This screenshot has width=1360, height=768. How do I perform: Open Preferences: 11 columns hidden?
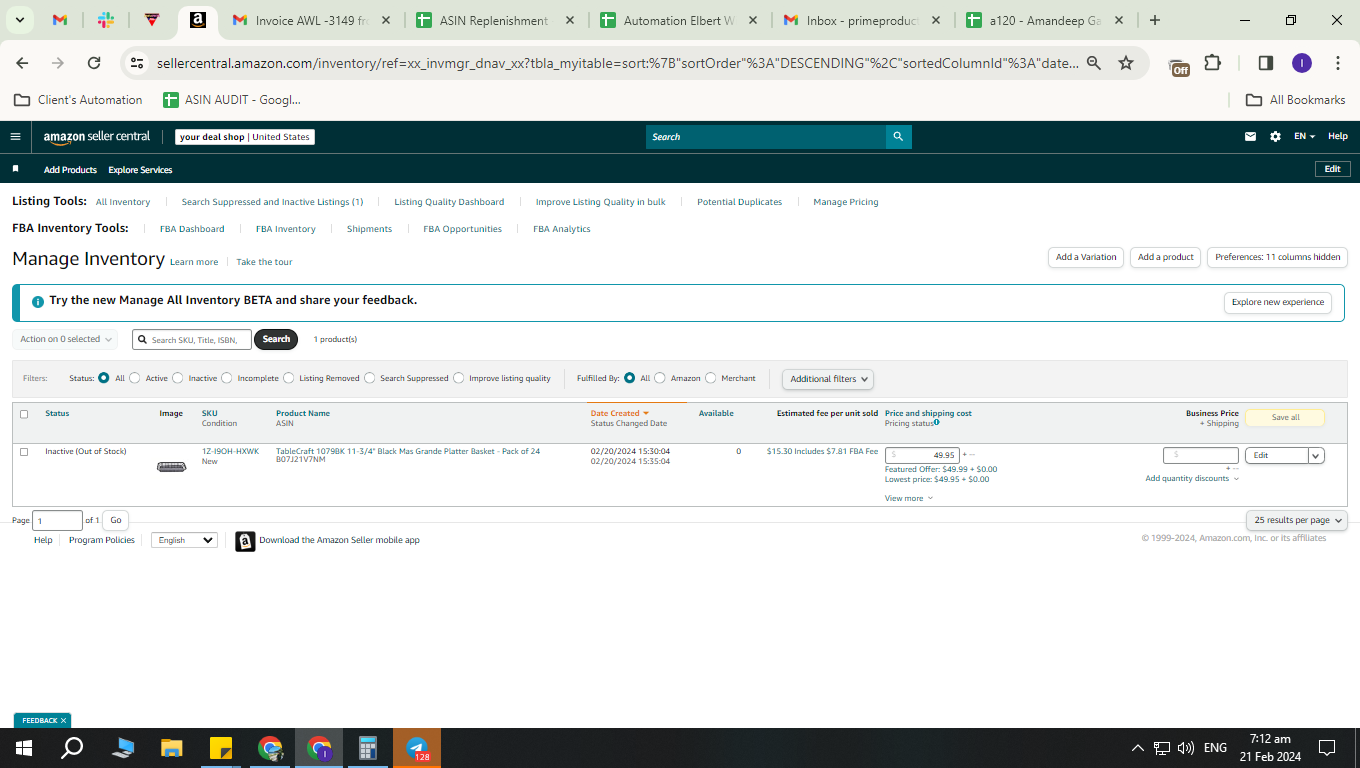pos(1278,257)
